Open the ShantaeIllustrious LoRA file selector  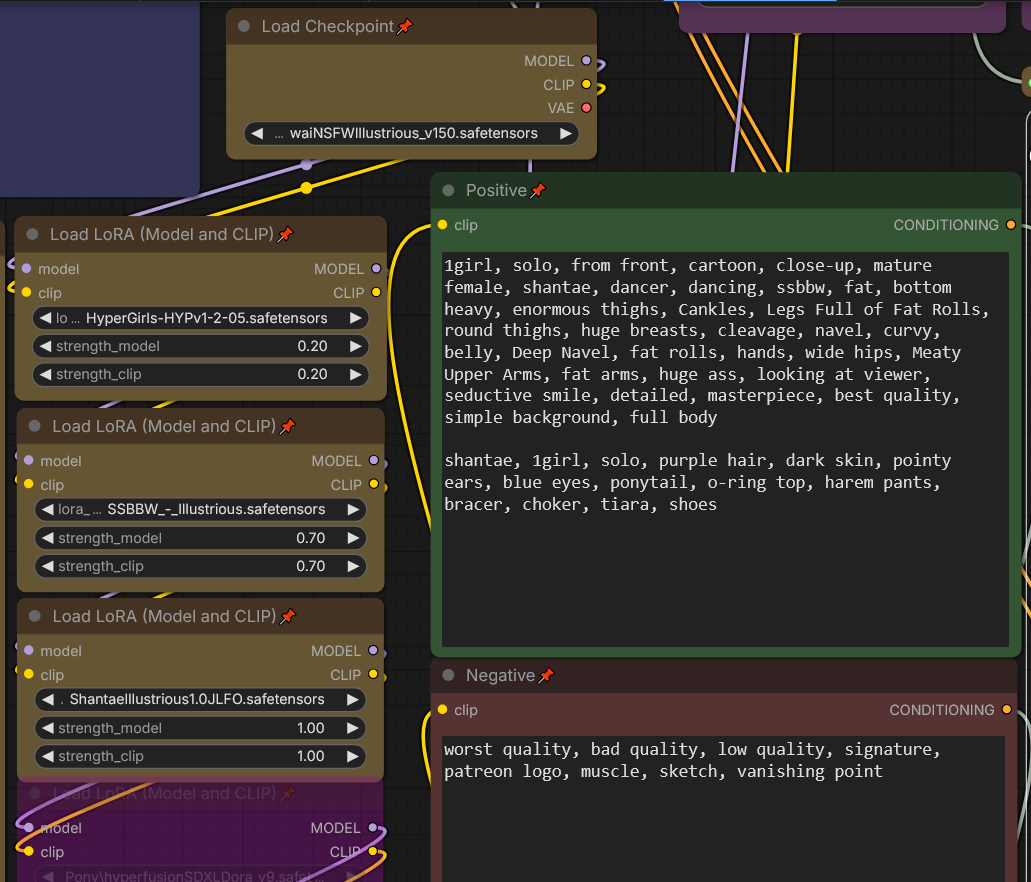(x=200, y=699)
